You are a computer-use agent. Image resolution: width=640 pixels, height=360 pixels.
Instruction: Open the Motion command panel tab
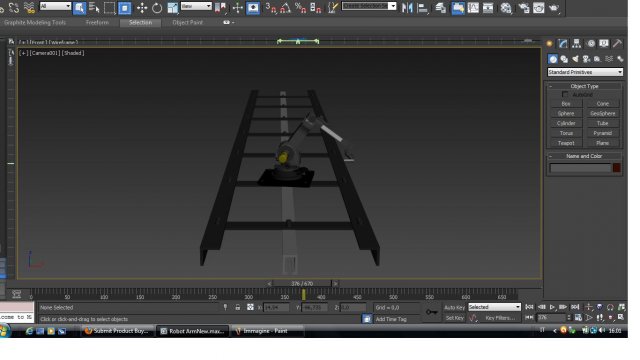(591, 43)
